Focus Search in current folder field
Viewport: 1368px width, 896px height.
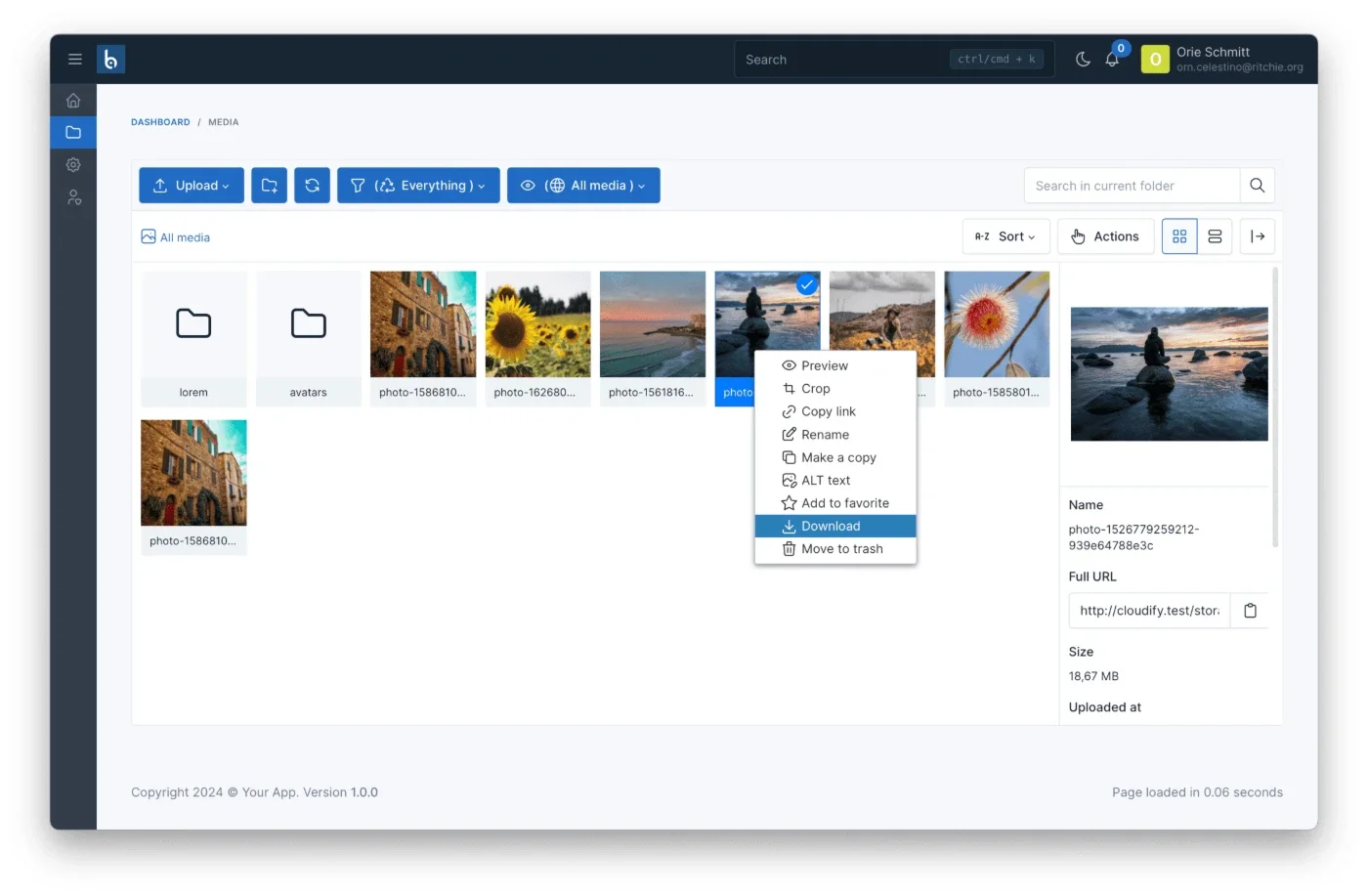click(x=1132, y=186)
